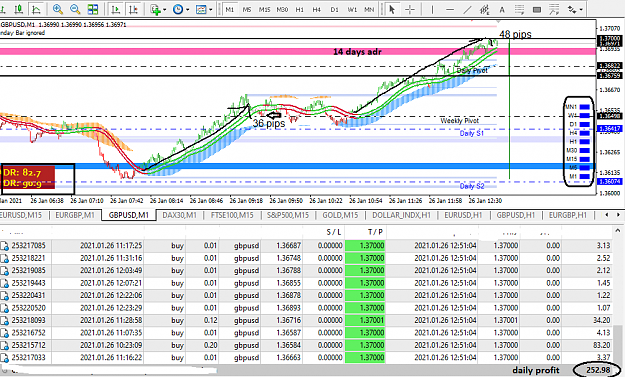Viewport: 625px width, 377px height.
Task: Select order row 253220431
Action: 306,295
